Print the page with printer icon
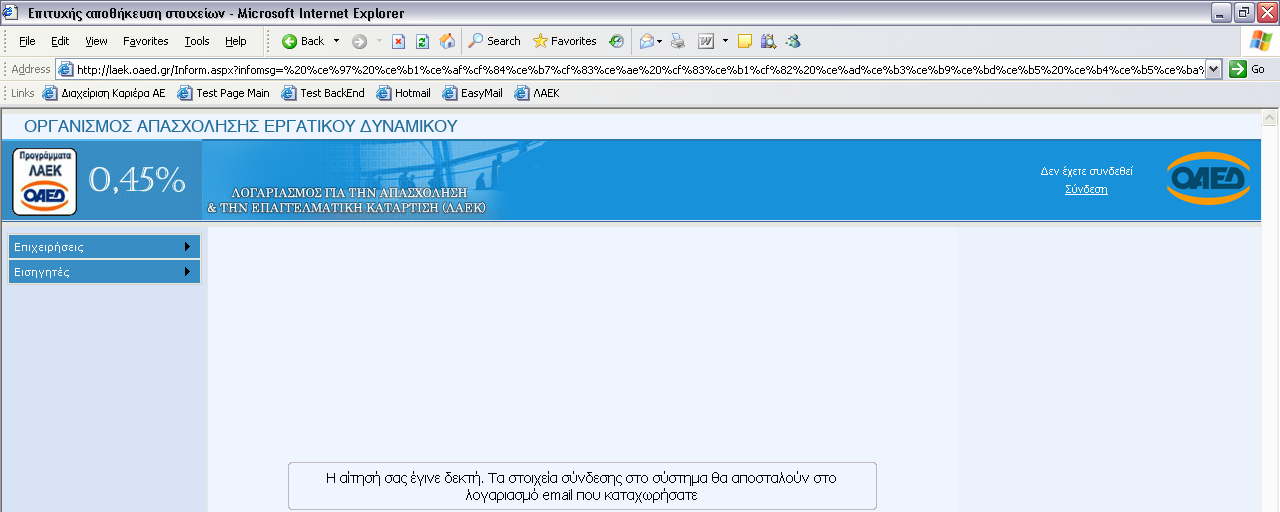Viewport: 1280px width, 512px height. pos(678,41)
